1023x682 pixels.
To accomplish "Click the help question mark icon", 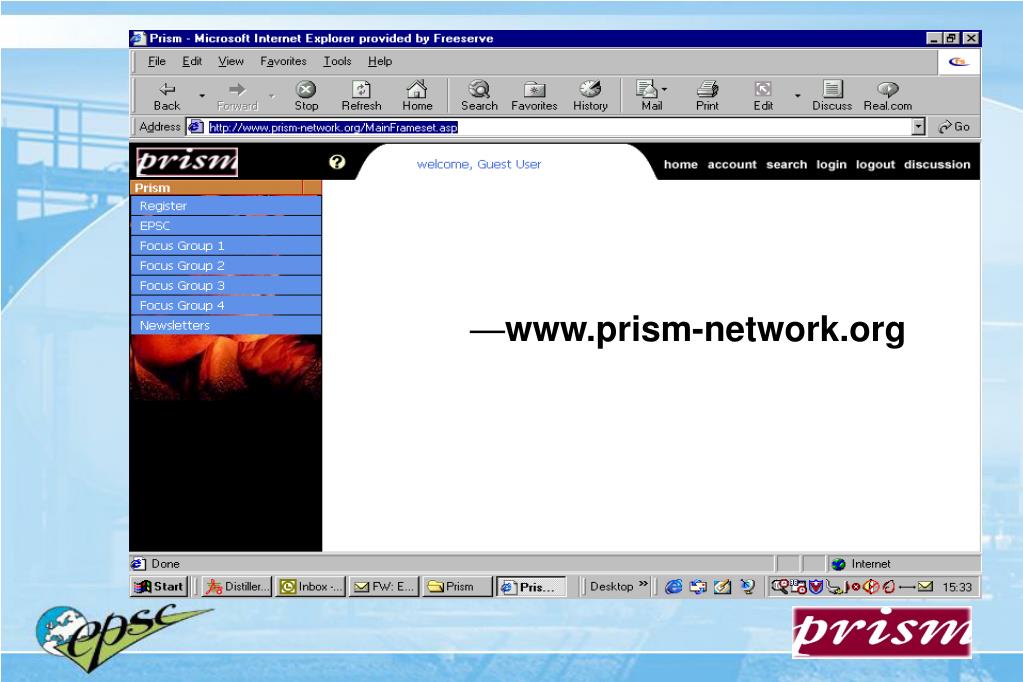I will click(x=337, y=162).
